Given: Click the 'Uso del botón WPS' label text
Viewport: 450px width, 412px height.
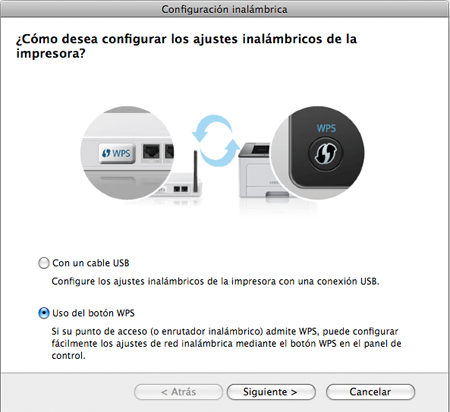Looking at the screenshot, I should click(93, 313).
